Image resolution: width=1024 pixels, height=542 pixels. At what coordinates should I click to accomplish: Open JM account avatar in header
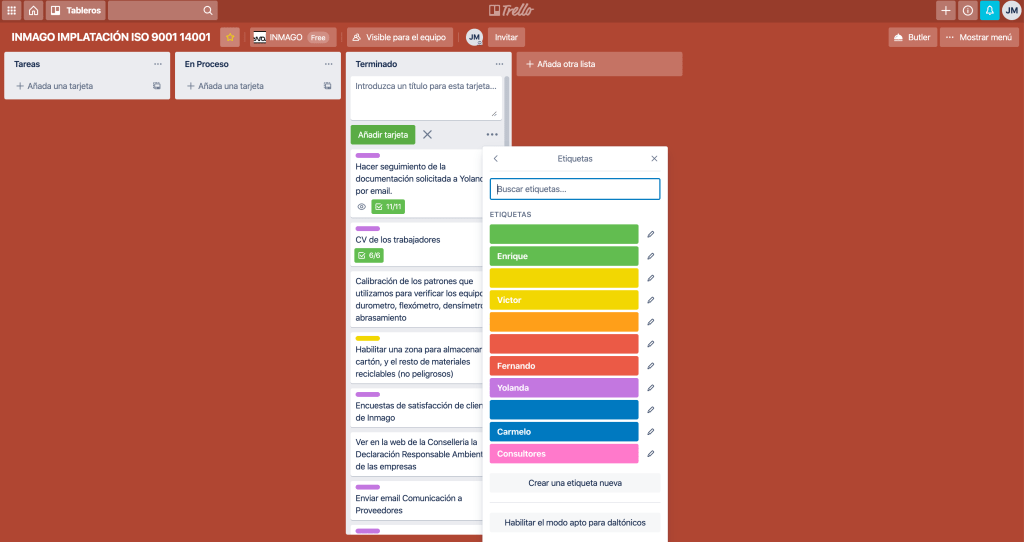point(1011,10)
